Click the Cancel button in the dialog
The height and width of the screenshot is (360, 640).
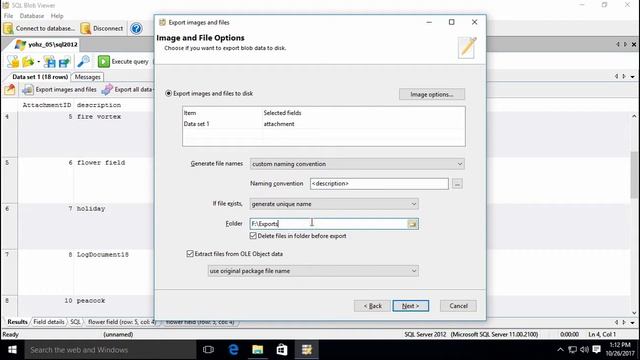[458, 306]
